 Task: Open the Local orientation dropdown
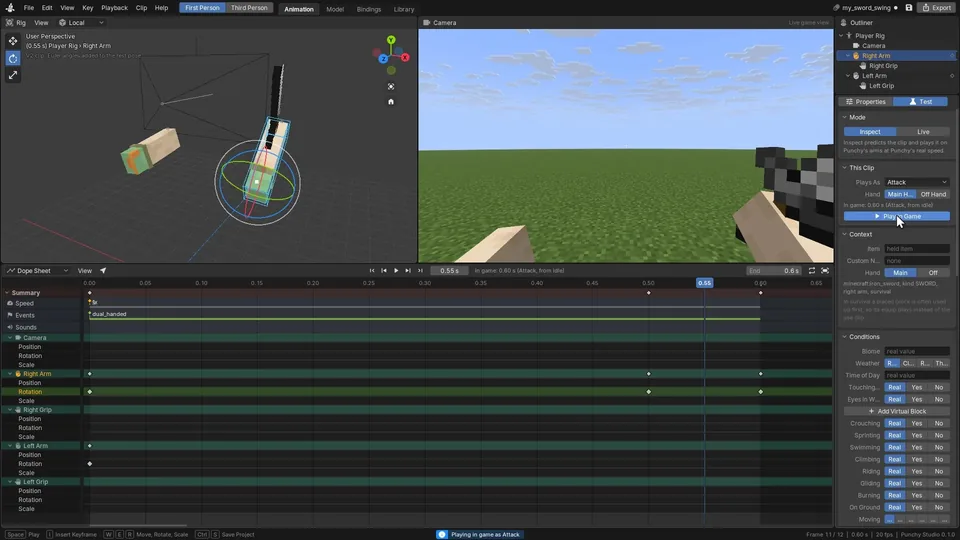point(81,23)
